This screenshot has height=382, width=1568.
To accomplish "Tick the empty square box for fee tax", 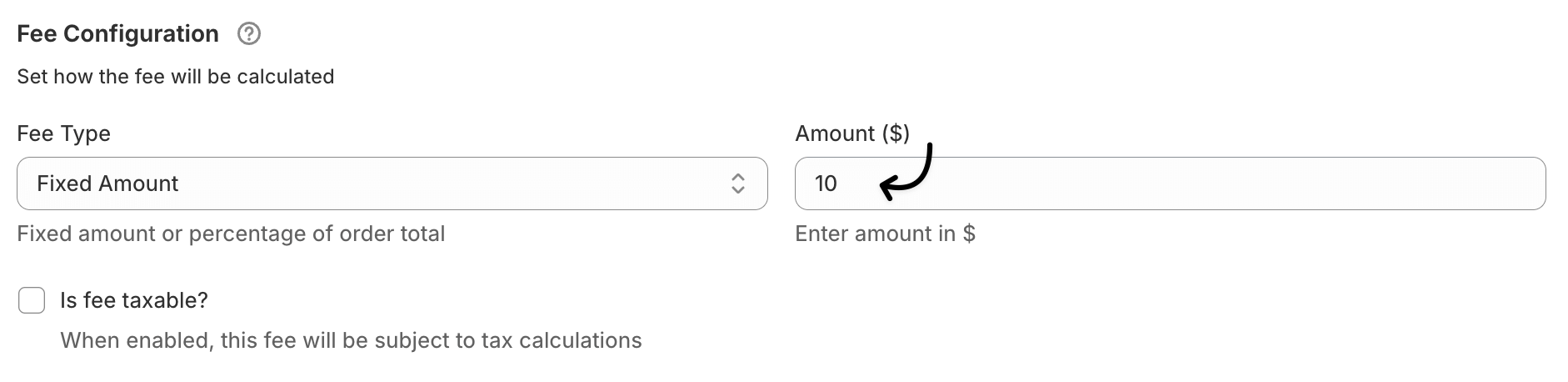I will tap(32, 300).
